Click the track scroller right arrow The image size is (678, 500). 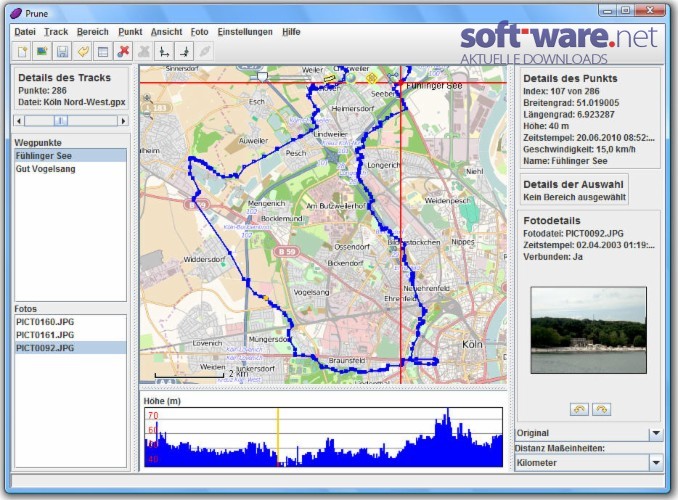click(123, 121)
